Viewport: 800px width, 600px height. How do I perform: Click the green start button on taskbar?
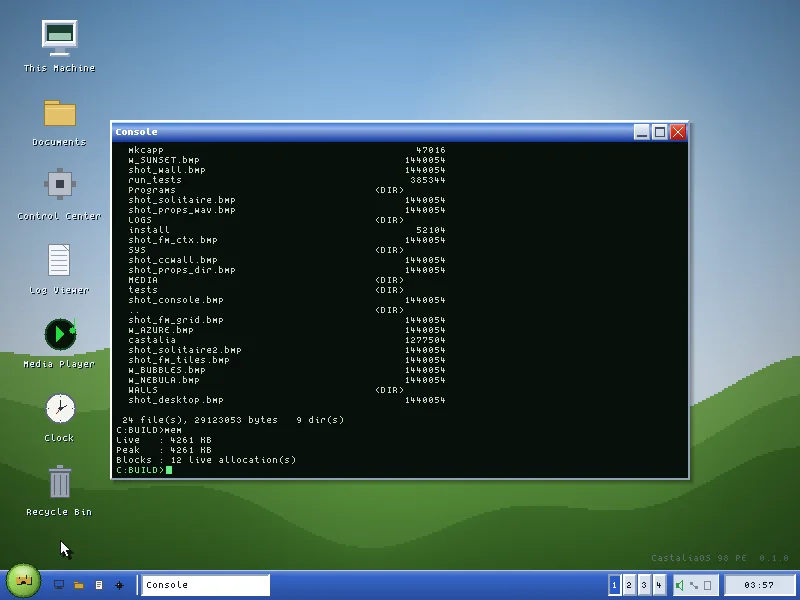coord(23,581)
